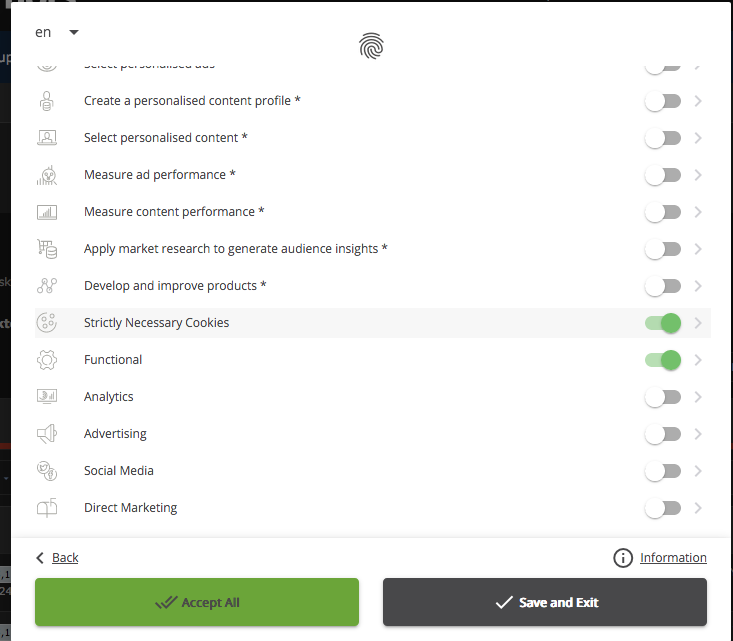Click the Analytics chart icon
733x641 pixels.
pyautogui.click(x=47, y=396)
